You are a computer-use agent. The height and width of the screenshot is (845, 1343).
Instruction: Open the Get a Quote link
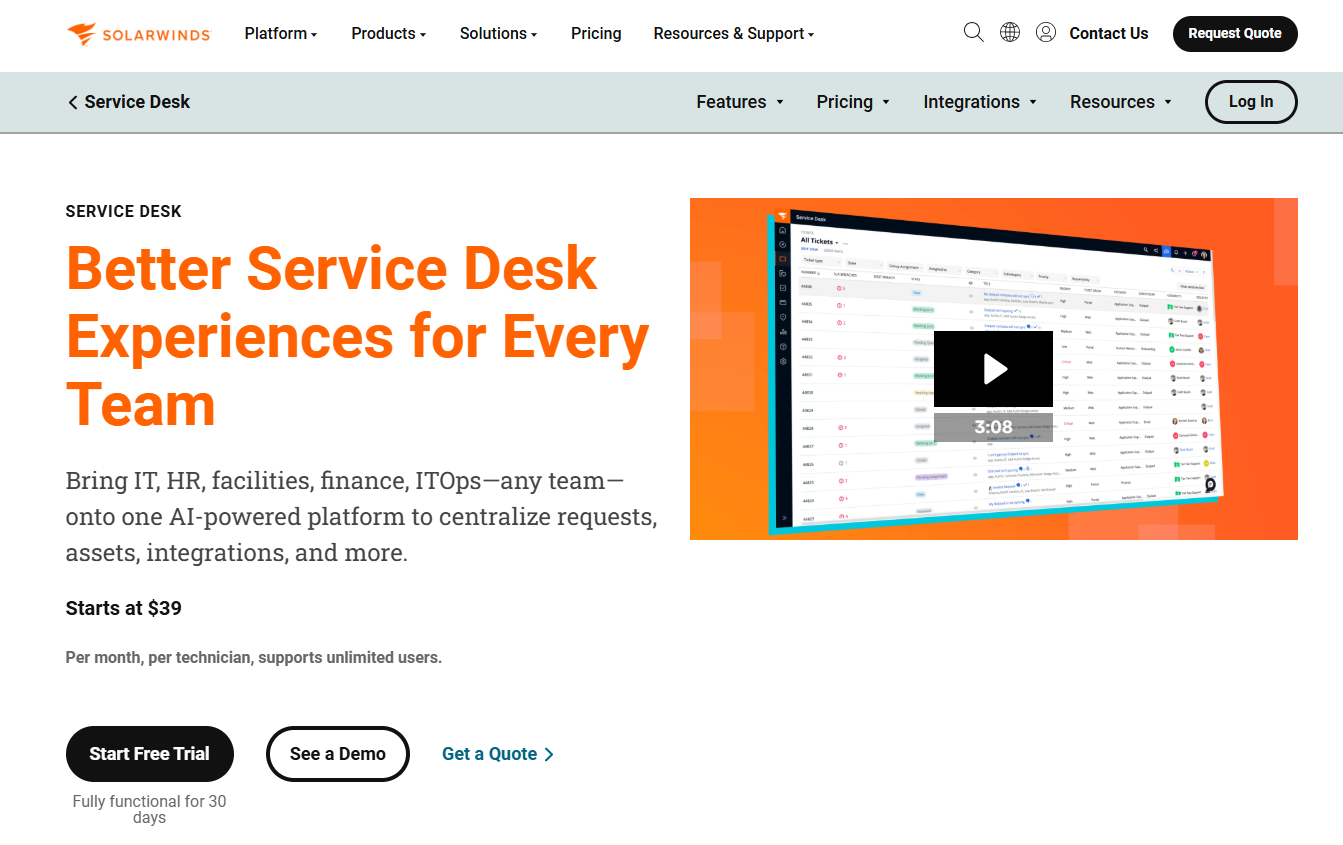[x=498, y=754]
